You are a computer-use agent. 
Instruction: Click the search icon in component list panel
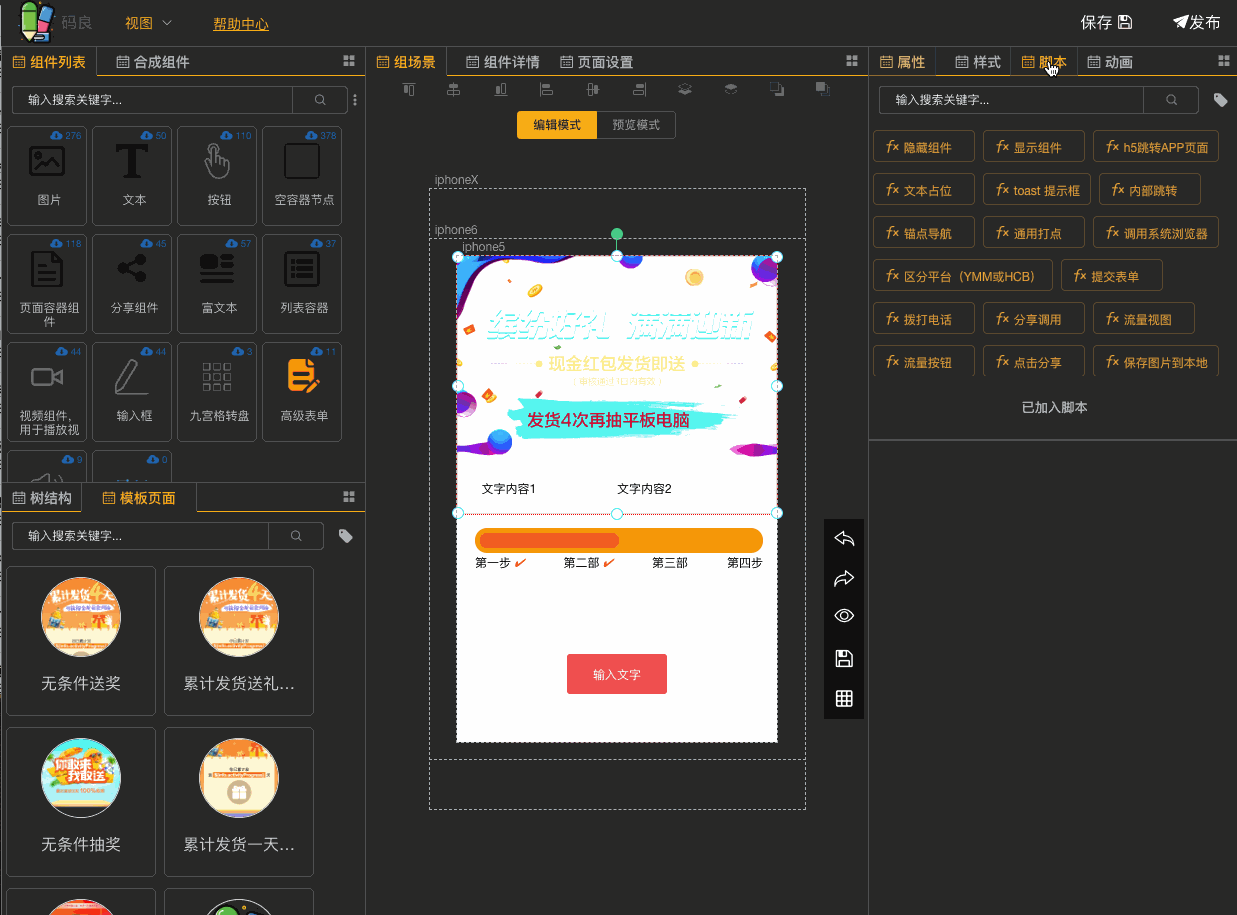320,100
